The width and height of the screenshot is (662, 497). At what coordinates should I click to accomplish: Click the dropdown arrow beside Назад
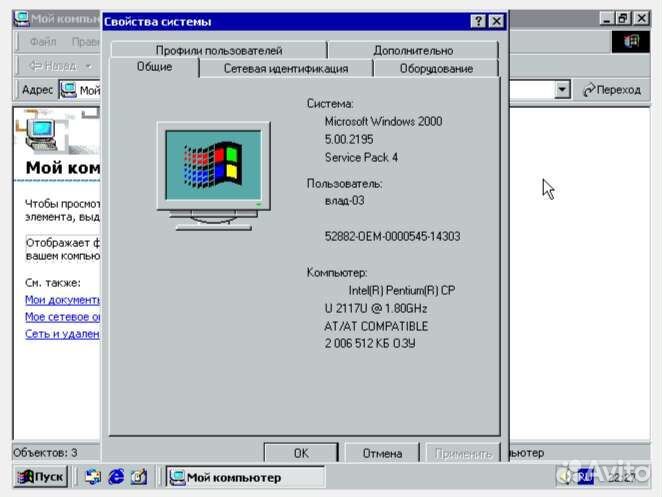pyautogui.click(x=89, y=66)
